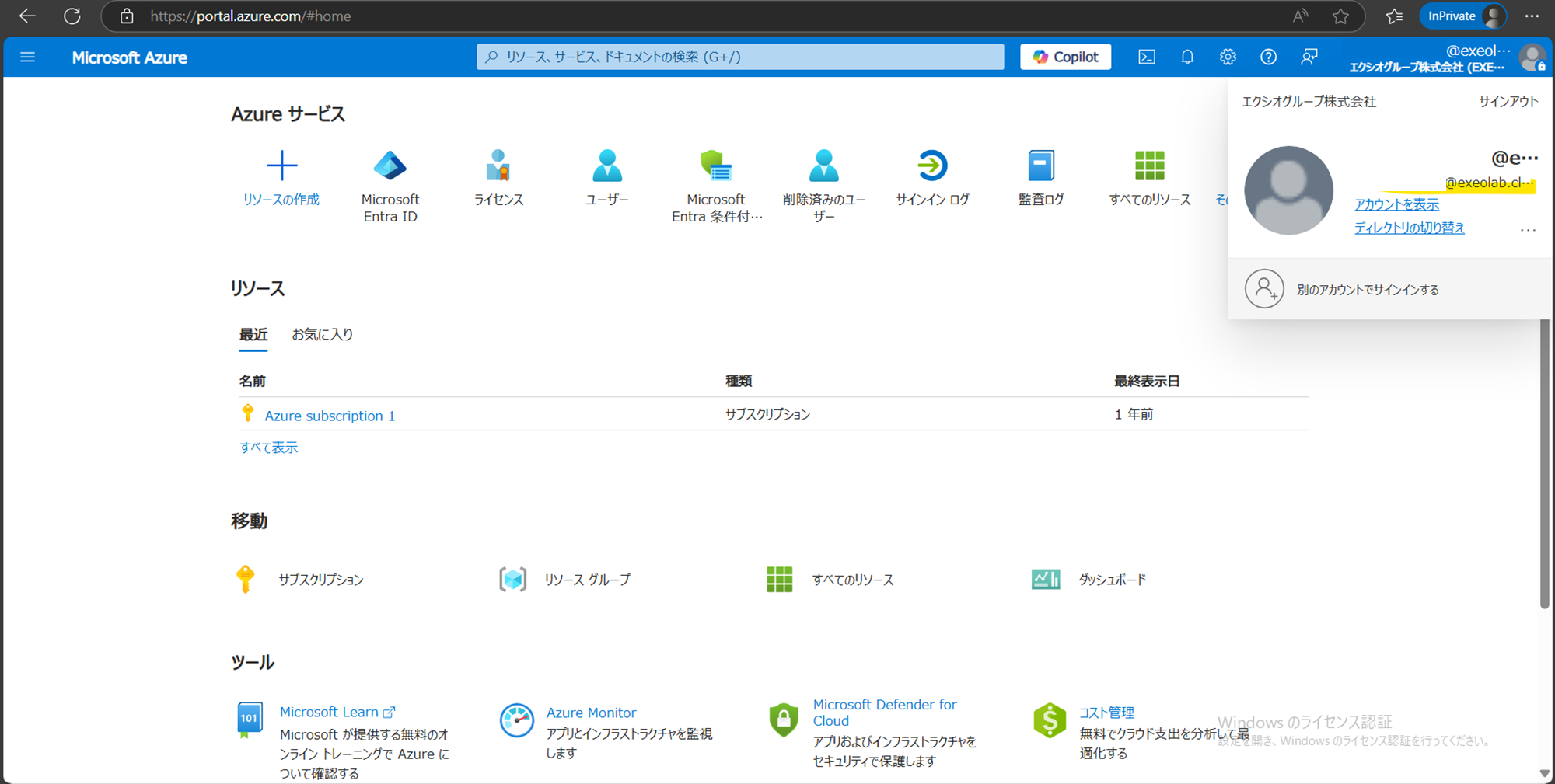Viewport: 1555px width, 784px height.
Task: Open the notifications bell icon
Action: (x=1187, y=57)
